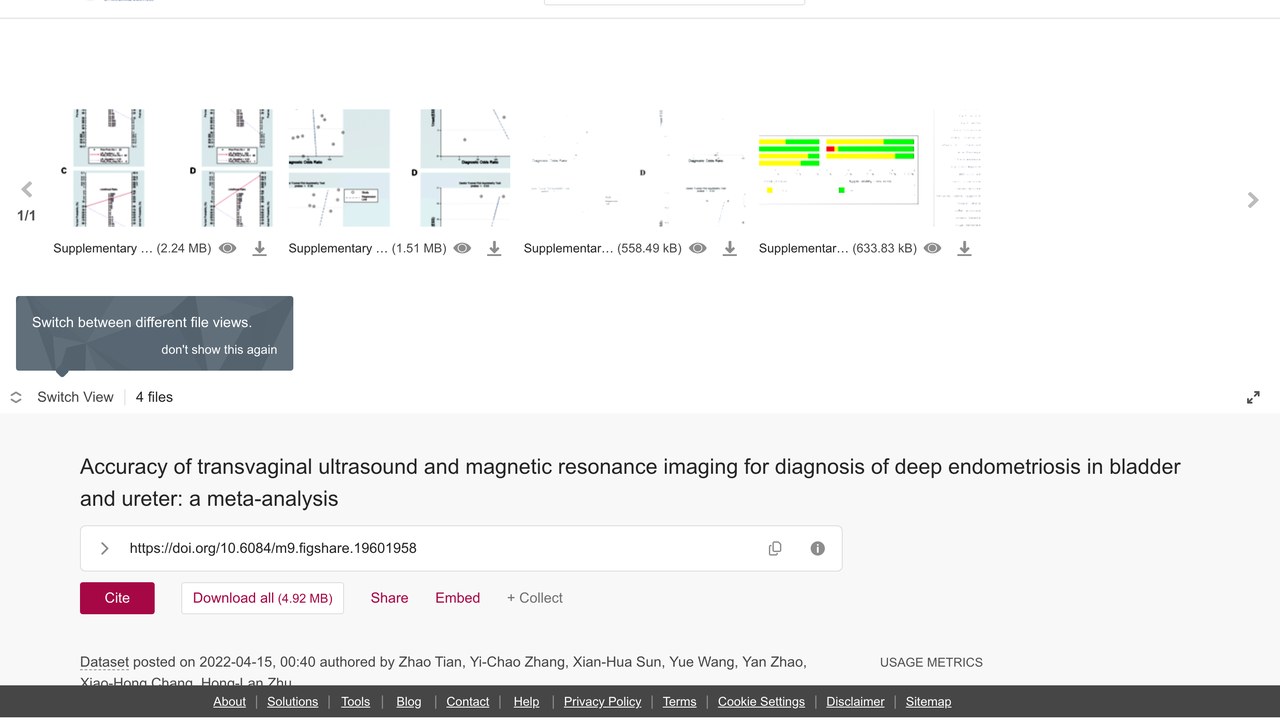
Task: Click the Cite button
Action: pos(117,598)
